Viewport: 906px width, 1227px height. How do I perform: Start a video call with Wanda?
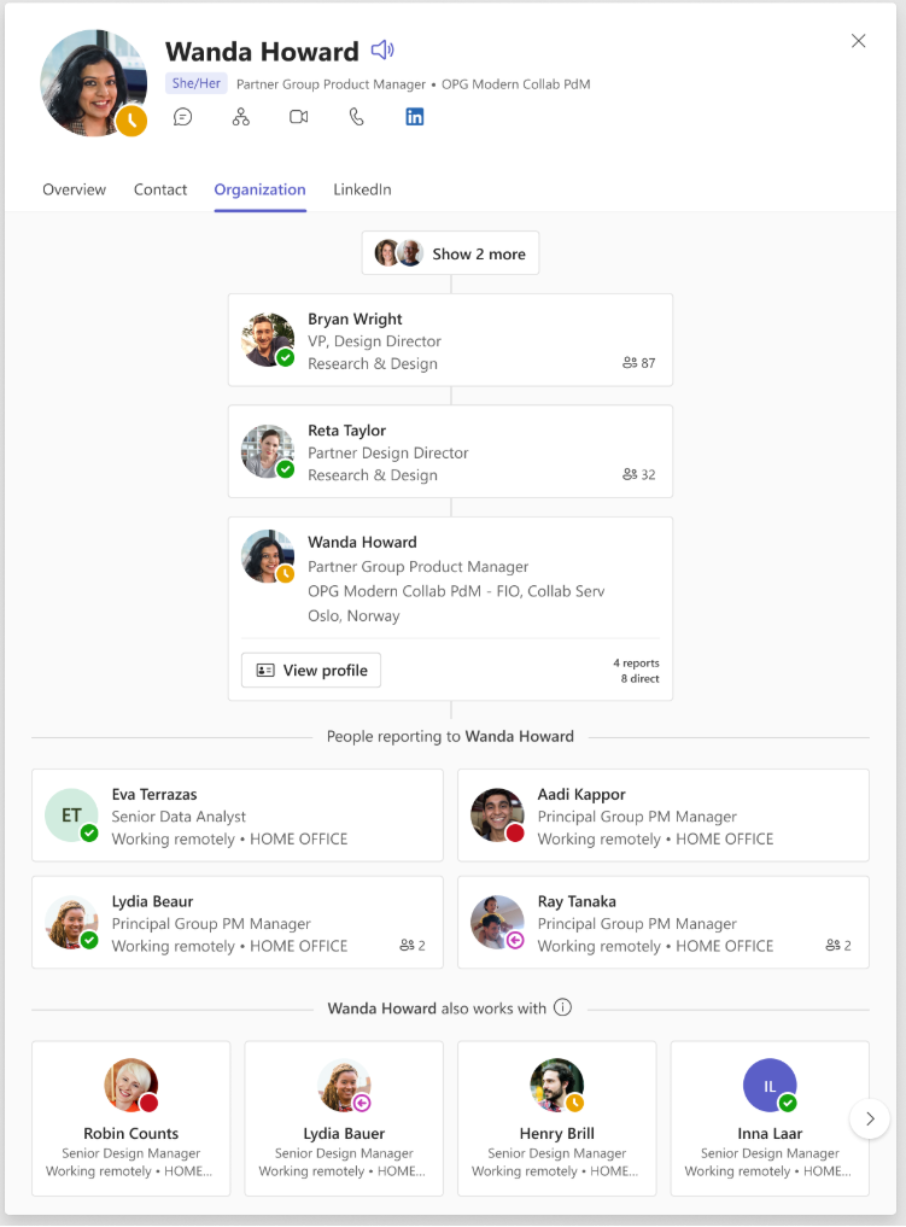click(x=298, y=117)
